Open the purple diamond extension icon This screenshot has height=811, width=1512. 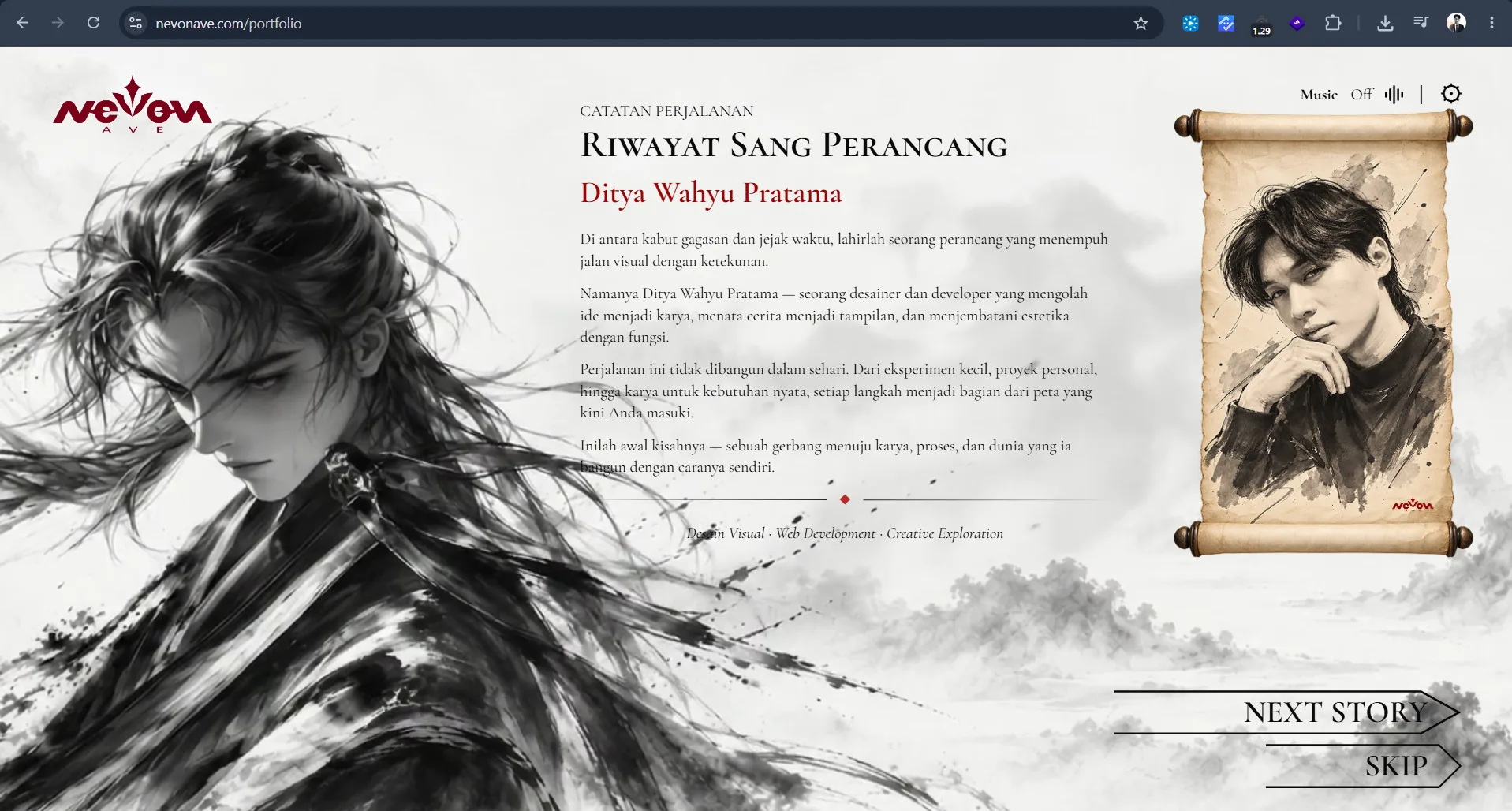pyautogui.click(x=1297, y=23)
